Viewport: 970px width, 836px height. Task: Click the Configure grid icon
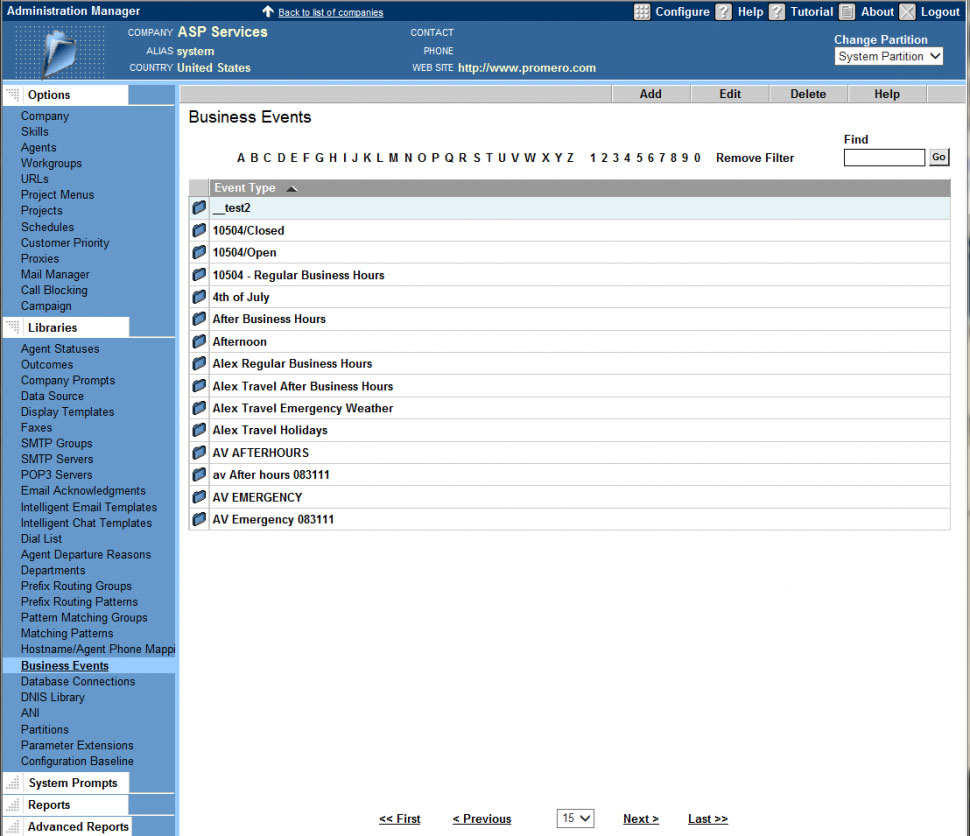pos(642,12)
